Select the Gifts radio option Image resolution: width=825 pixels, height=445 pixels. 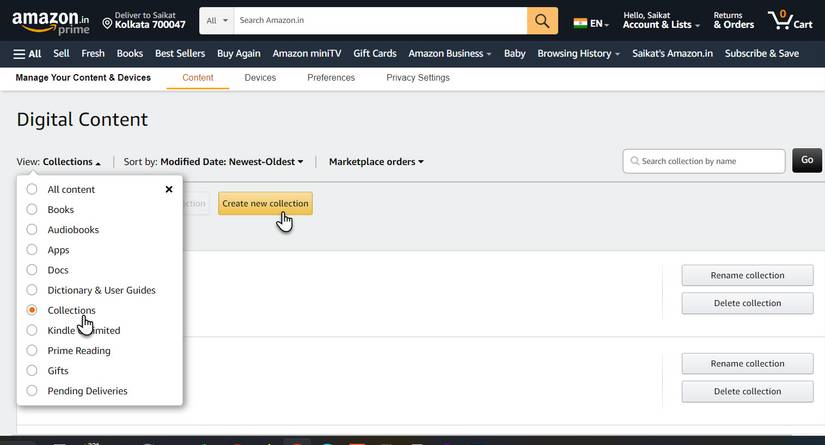32,370
